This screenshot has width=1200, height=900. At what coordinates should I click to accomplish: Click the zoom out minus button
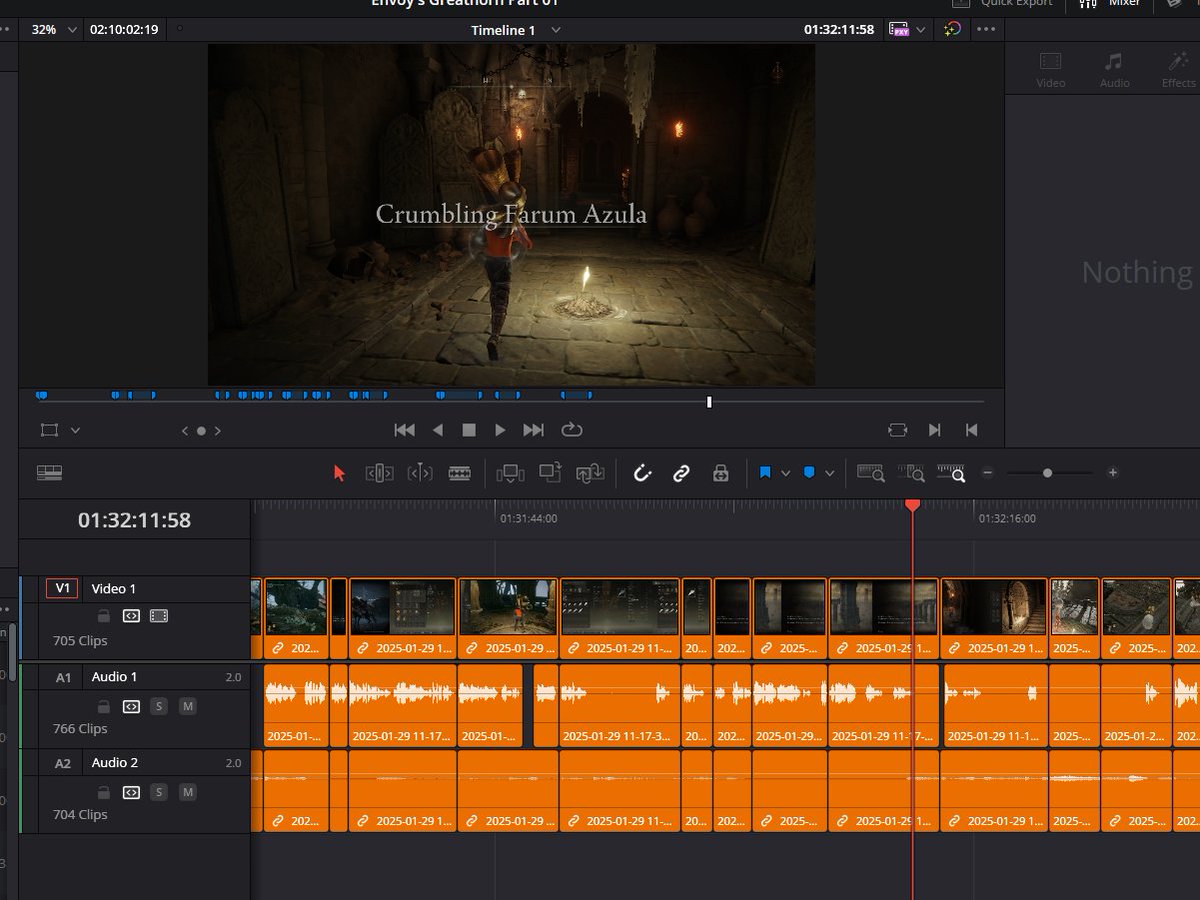pyautogui.click(x=987, y=473)
